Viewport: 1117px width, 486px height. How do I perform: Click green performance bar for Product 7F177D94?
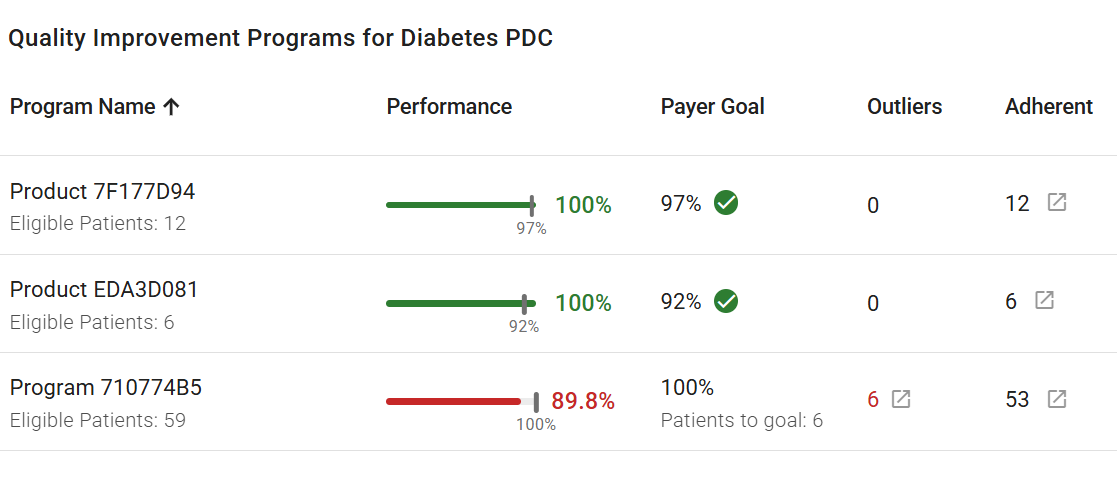click(460, 205)
